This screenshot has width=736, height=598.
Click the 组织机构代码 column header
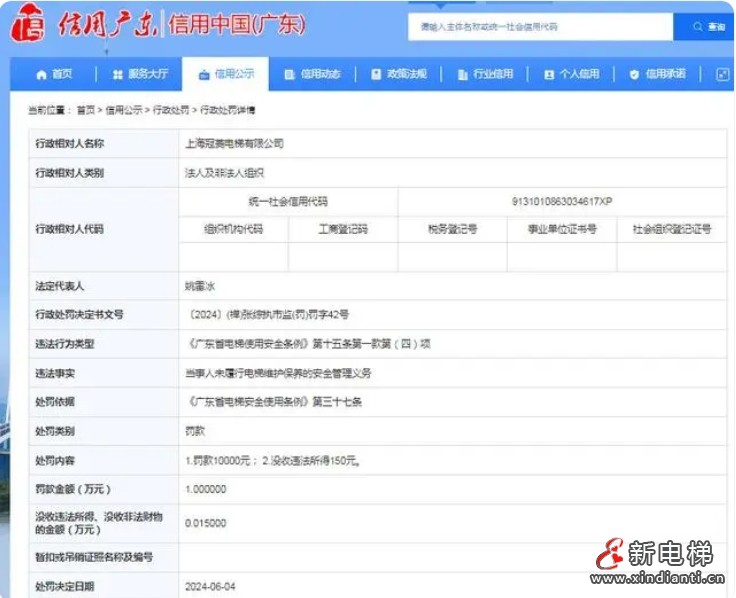(x=233, y=229)
